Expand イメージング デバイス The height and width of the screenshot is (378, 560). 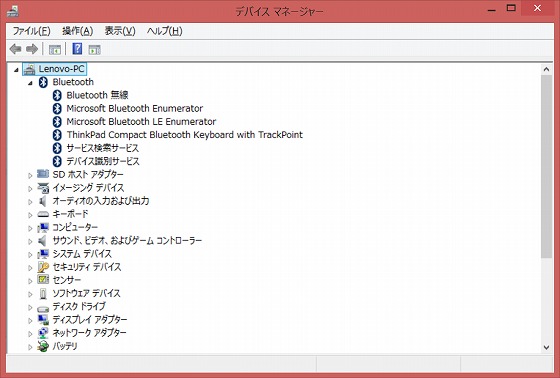(x=30, y=188)
